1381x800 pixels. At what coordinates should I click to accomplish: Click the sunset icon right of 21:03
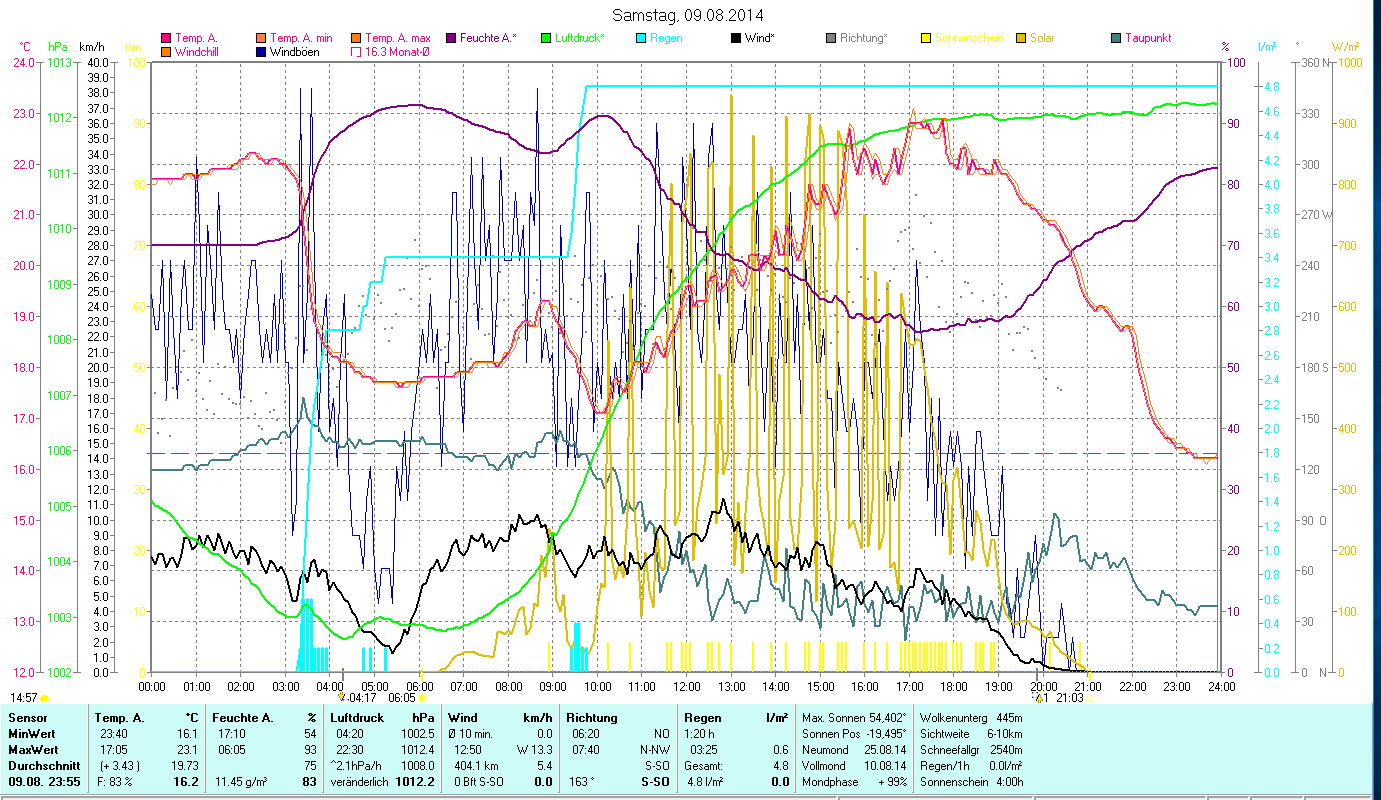coord(1090,698)
